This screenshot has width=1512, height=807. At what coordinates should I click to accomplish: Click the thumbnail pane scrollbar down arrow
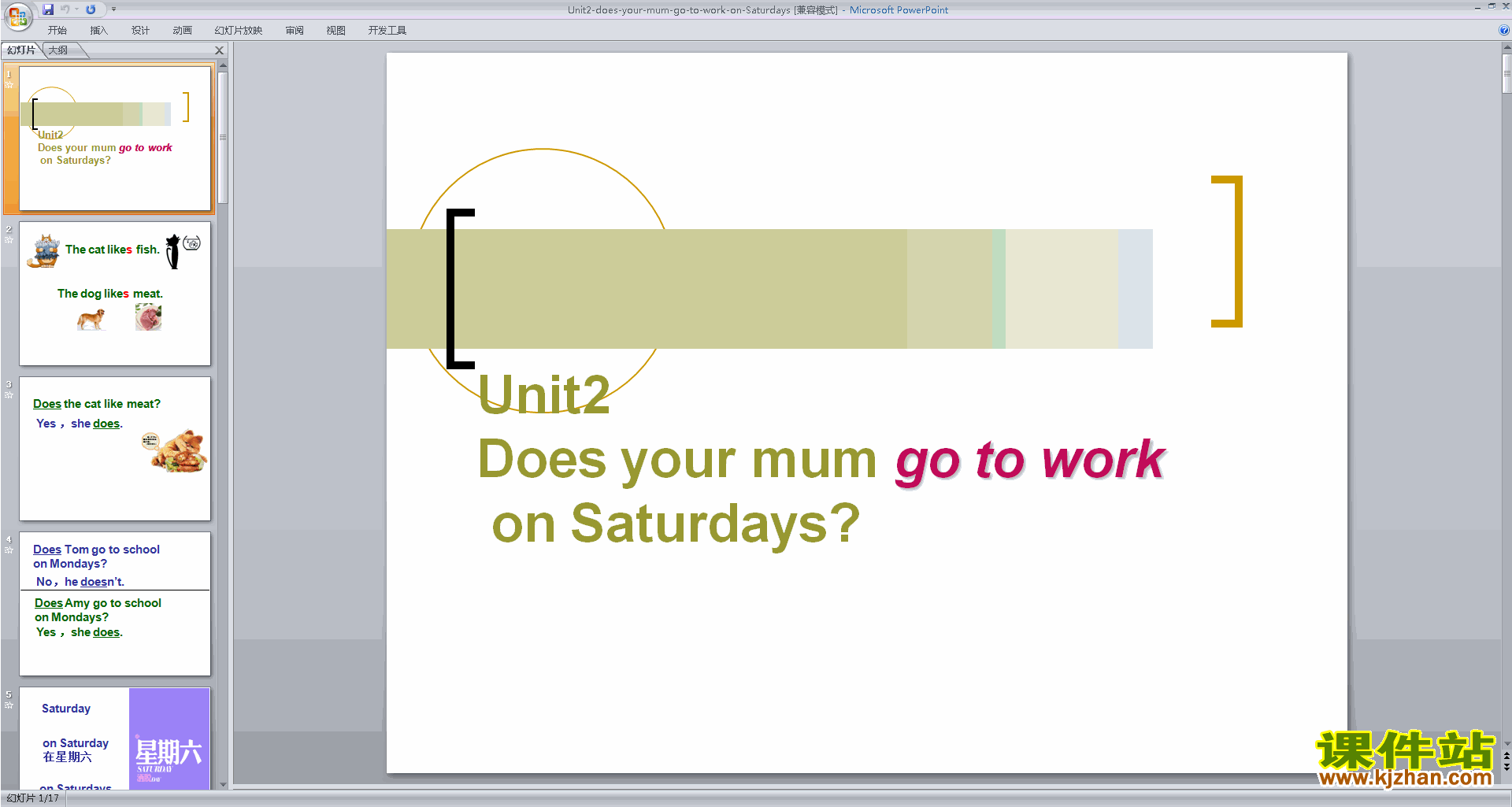pos(223,784)
